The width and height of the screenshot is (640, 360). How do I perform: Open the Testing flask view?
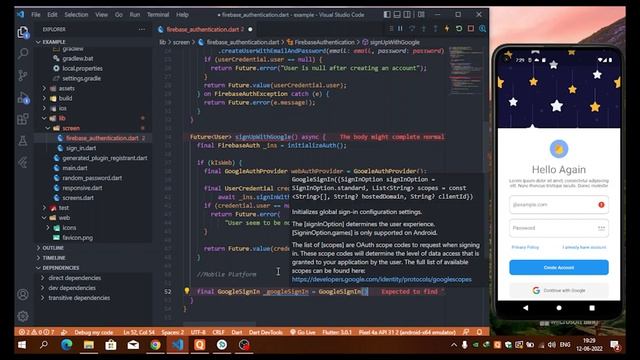(23, 141)
